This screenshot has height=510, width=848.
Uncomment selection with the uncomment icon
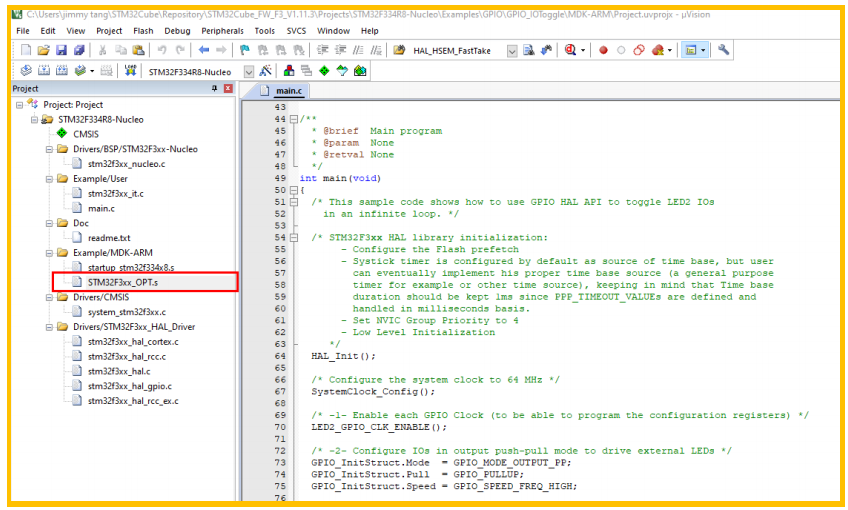point(376,50)
